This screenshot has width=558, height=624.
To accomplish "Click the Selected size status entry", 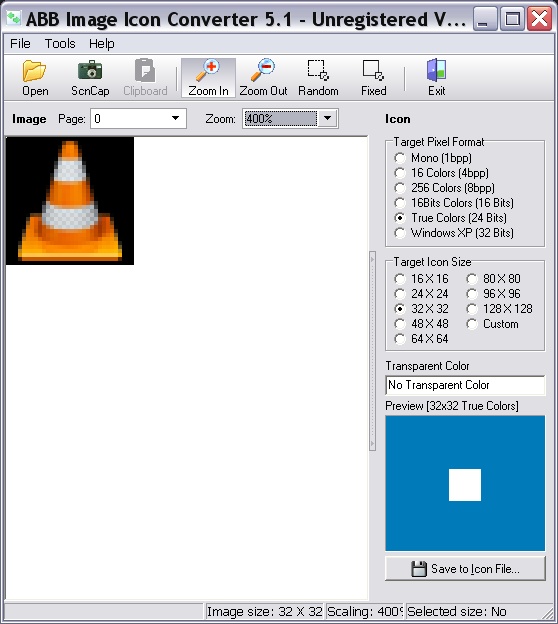I will 457,611.
